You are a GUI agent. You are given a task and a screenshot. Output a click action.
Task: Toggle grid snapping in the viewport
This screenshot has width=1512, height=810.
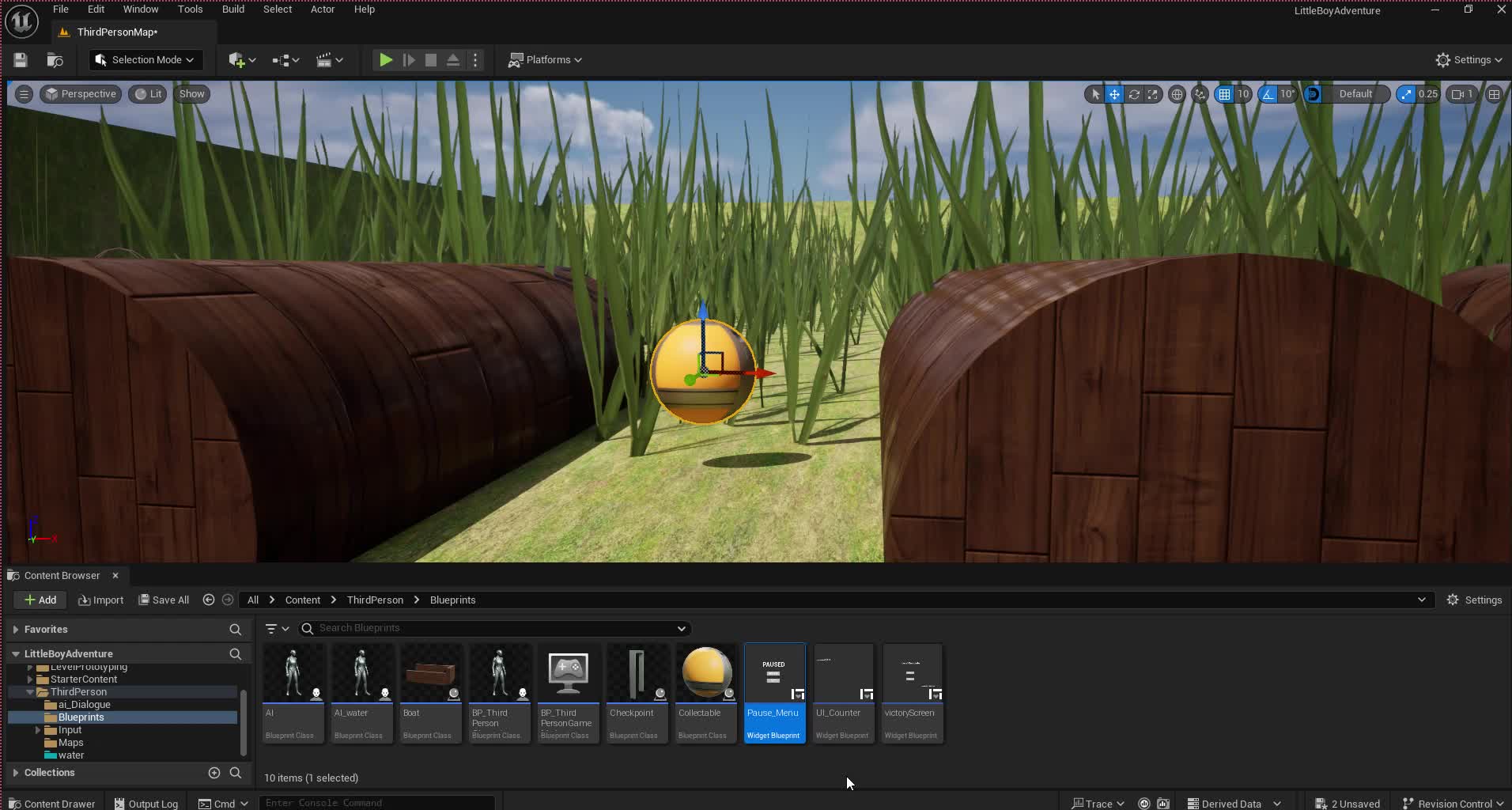coord(1224,94)
